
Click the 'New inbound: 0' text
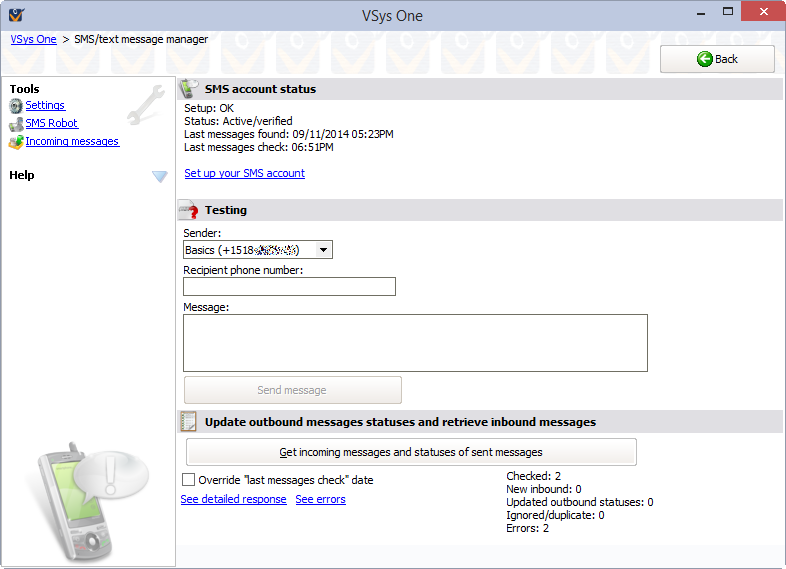544,489
